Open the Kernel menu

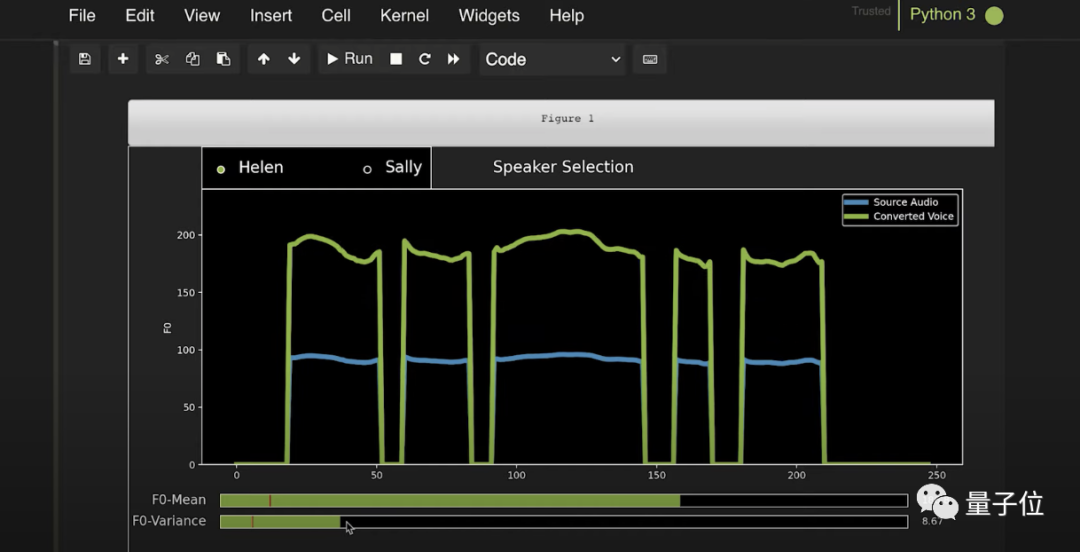click(x=404, y=16)
